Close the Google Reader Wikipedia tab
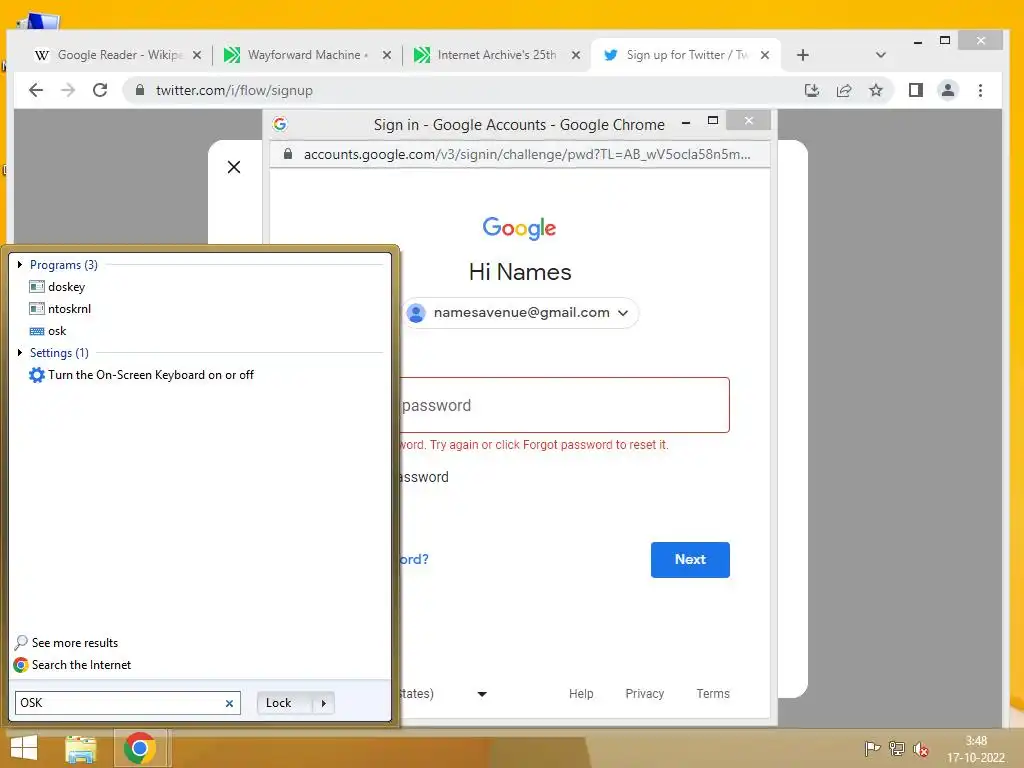 tap(197, 56)
